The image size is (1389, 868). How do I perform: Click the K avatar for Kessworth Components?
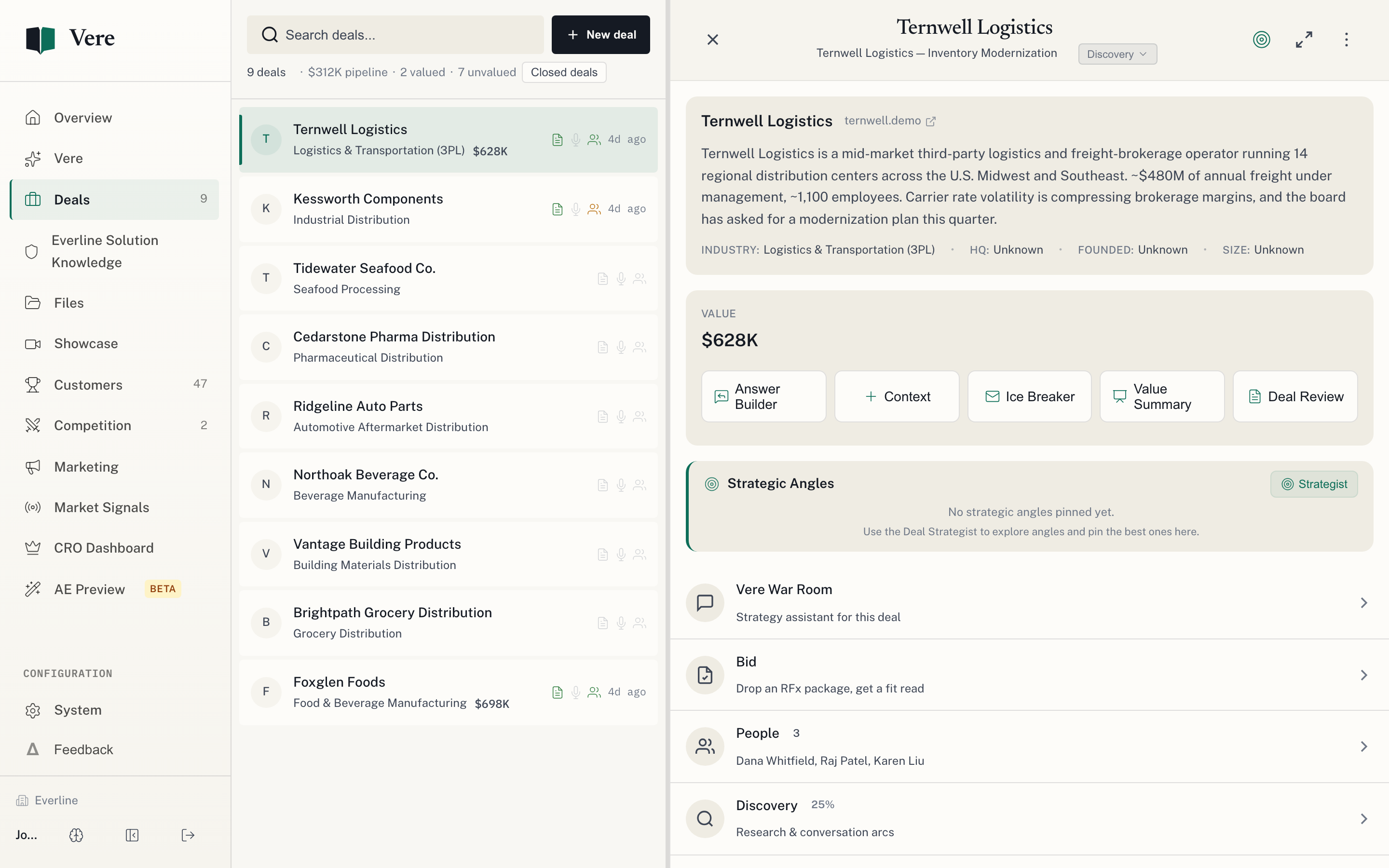coord(266,208)
